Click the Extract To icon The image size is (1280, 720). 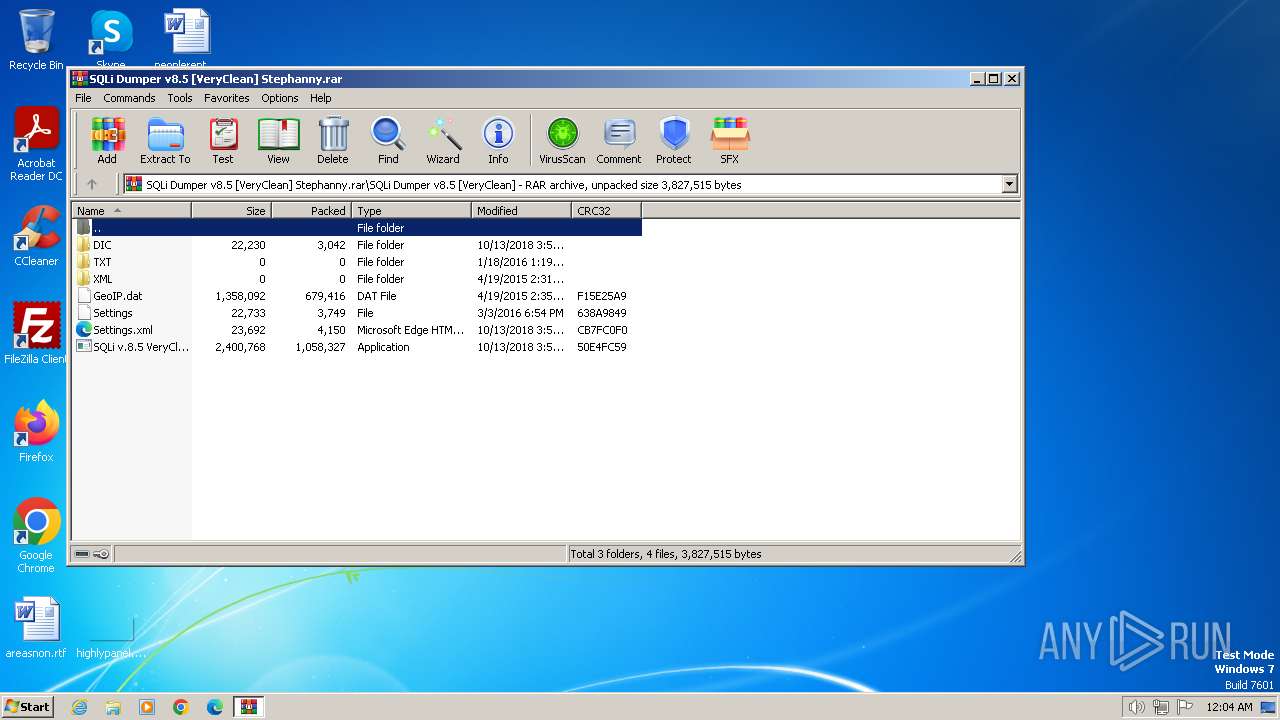pyautogui.click(x=165, y=140)
